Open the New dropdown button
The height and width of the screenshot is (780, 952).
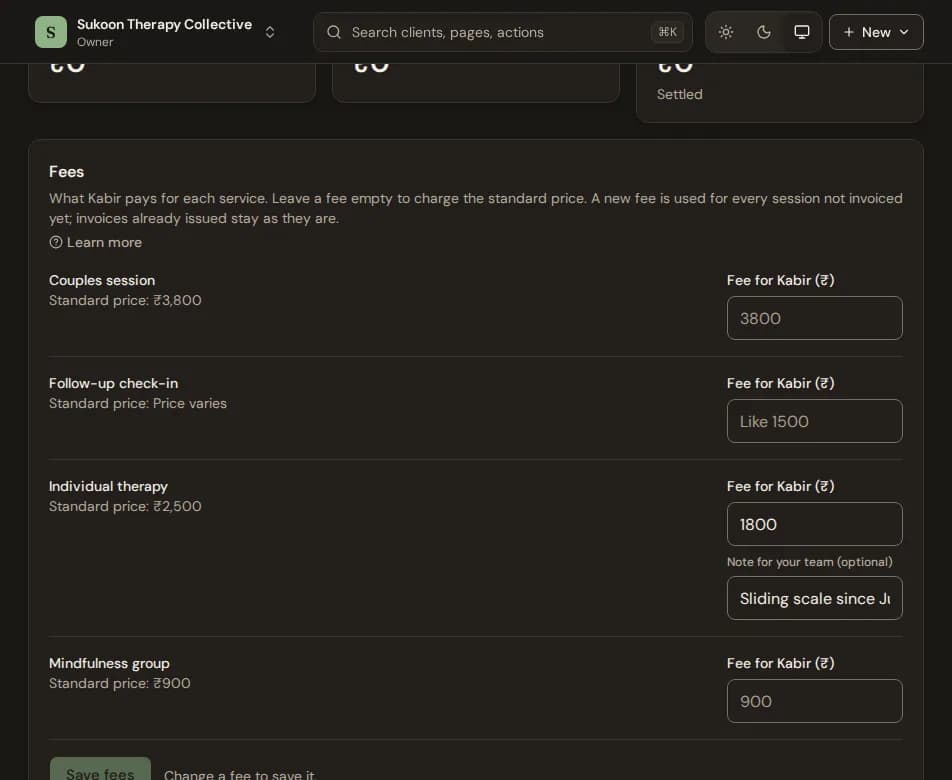[x=876, y=32]
